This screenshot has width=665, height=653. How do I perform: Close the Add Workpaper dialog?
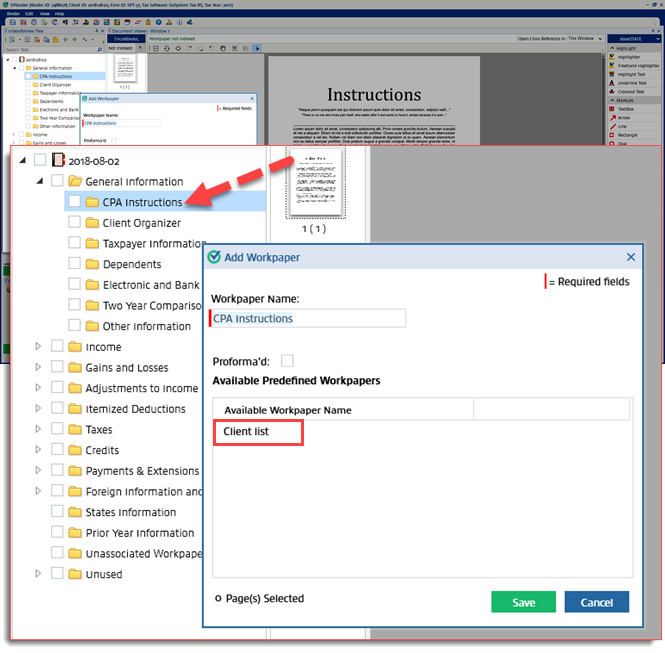coord(630,257)
